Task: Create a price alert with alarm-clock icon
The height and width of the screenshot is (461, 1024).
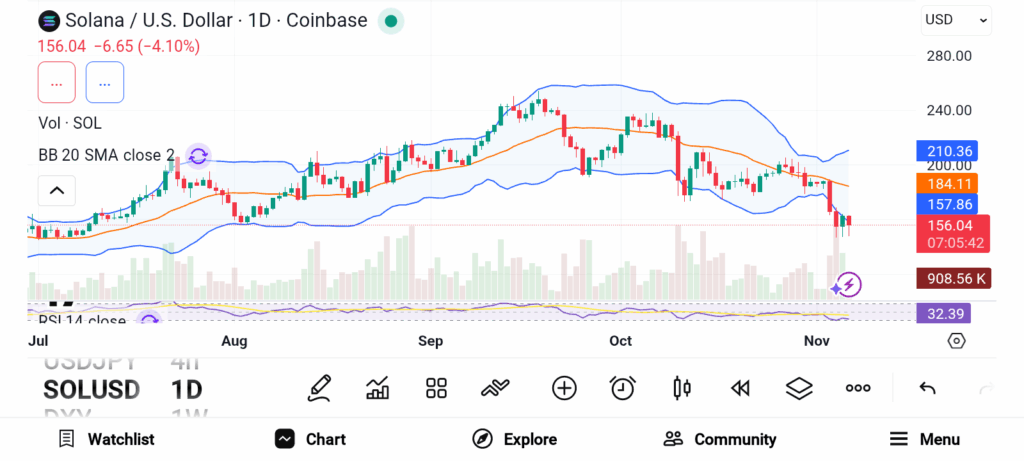Action: click(623, 388)
